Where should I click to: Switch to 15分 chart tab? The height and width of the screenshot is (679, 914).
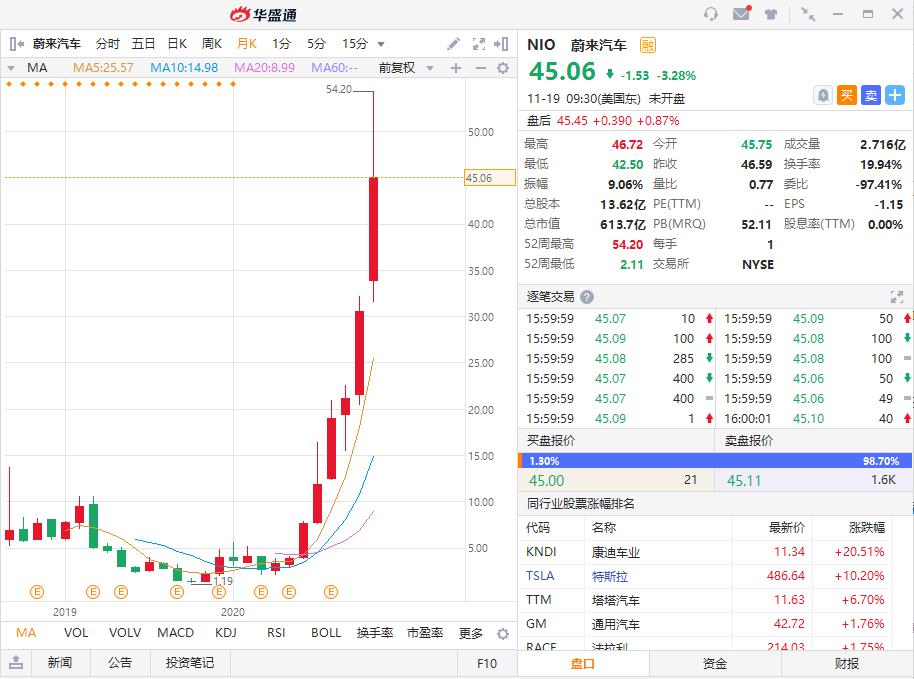tap(354, 44)
